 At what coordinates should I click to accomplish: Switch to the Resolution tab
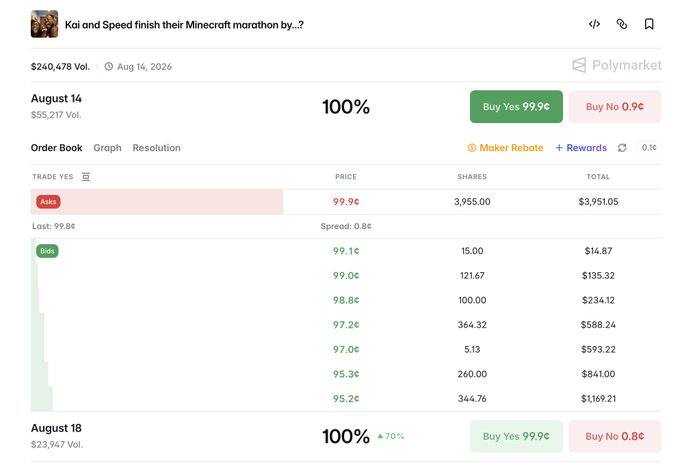157,148
